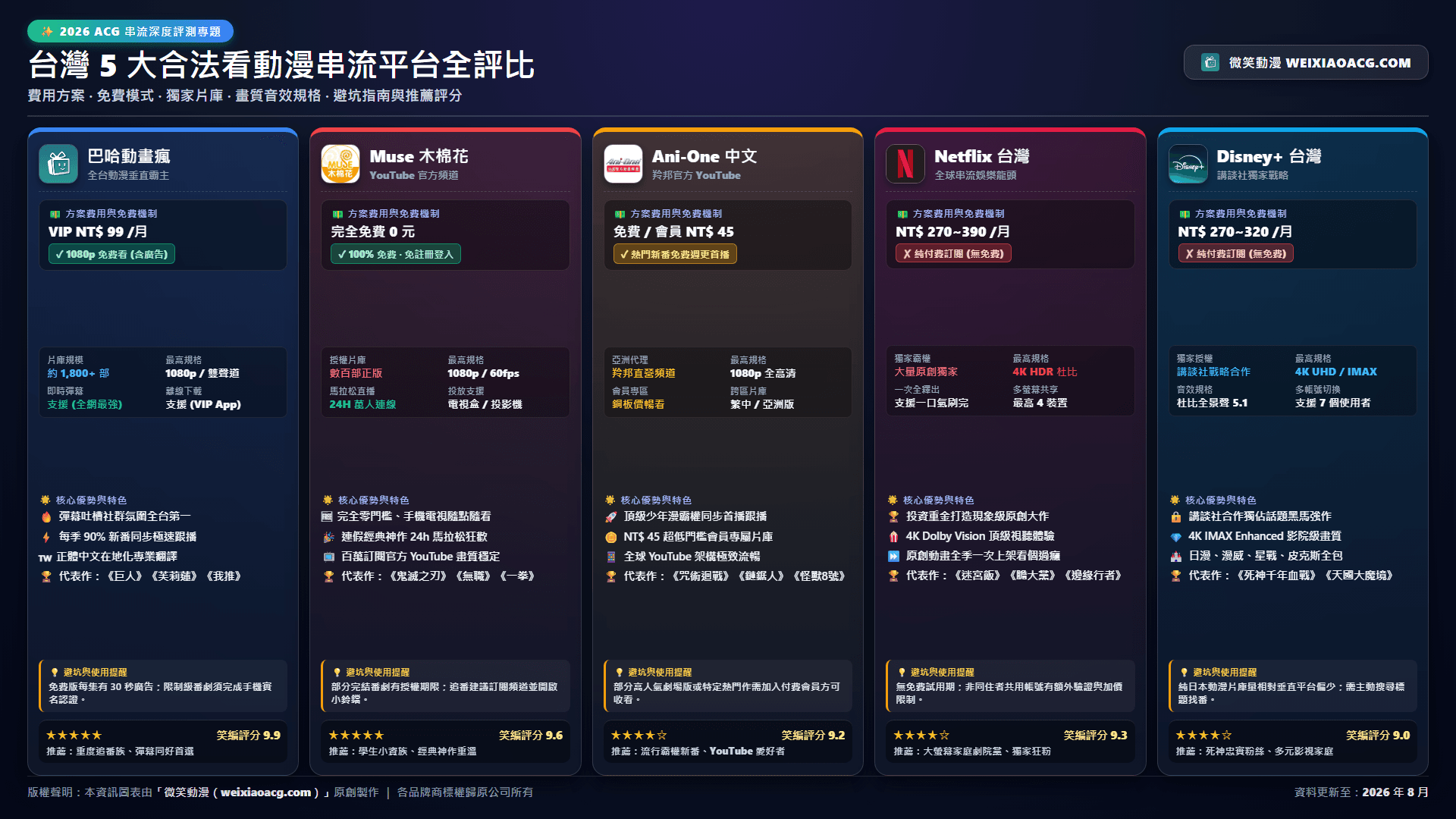
Task: Click the score 笑編評分 9.0
Action: [1378, 735]
